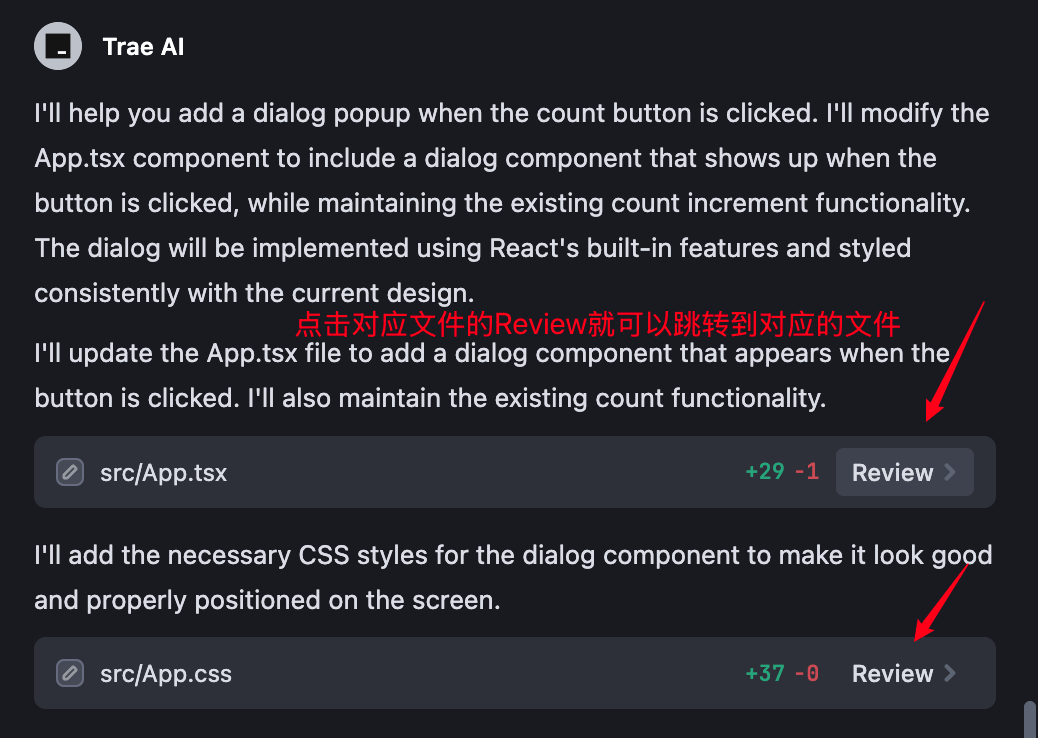
Task: Click the red -0 deletions count
Action: pos(806,673)
